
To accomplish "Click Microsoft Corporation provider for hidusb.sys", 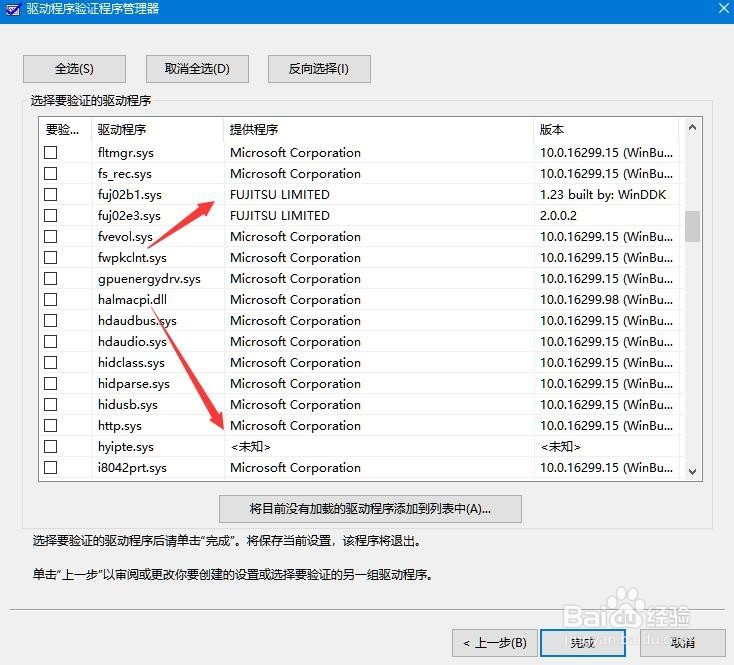I will click(295, 405).
